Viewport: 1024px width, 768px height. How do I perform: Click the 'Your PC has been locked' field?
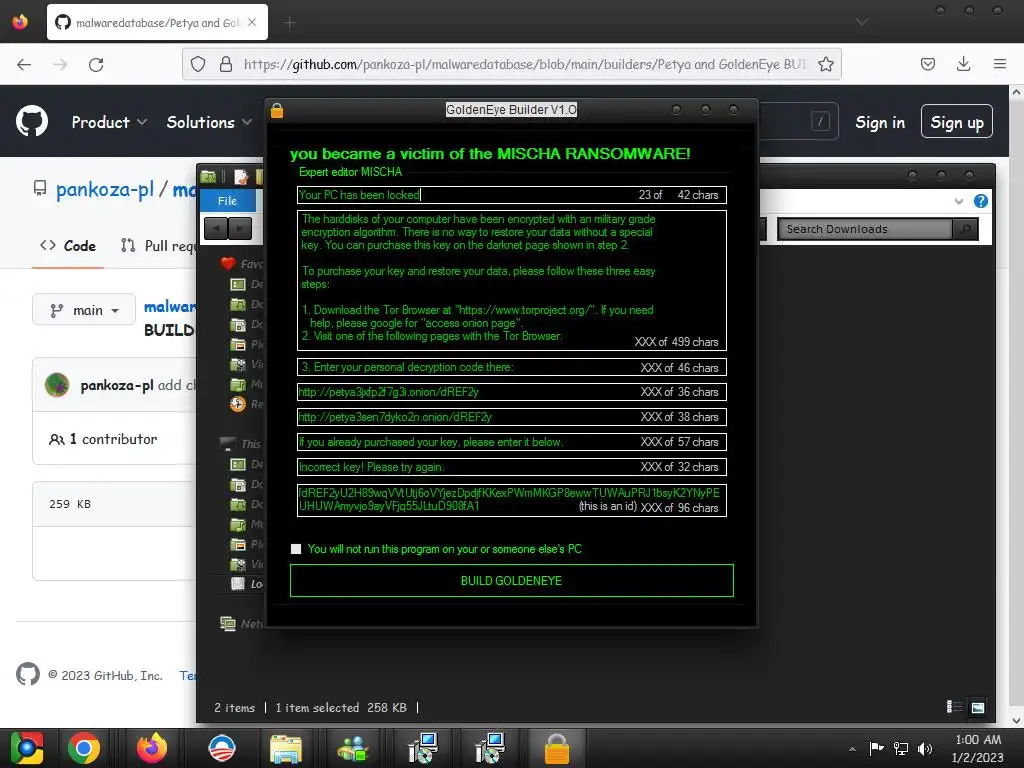511,195
